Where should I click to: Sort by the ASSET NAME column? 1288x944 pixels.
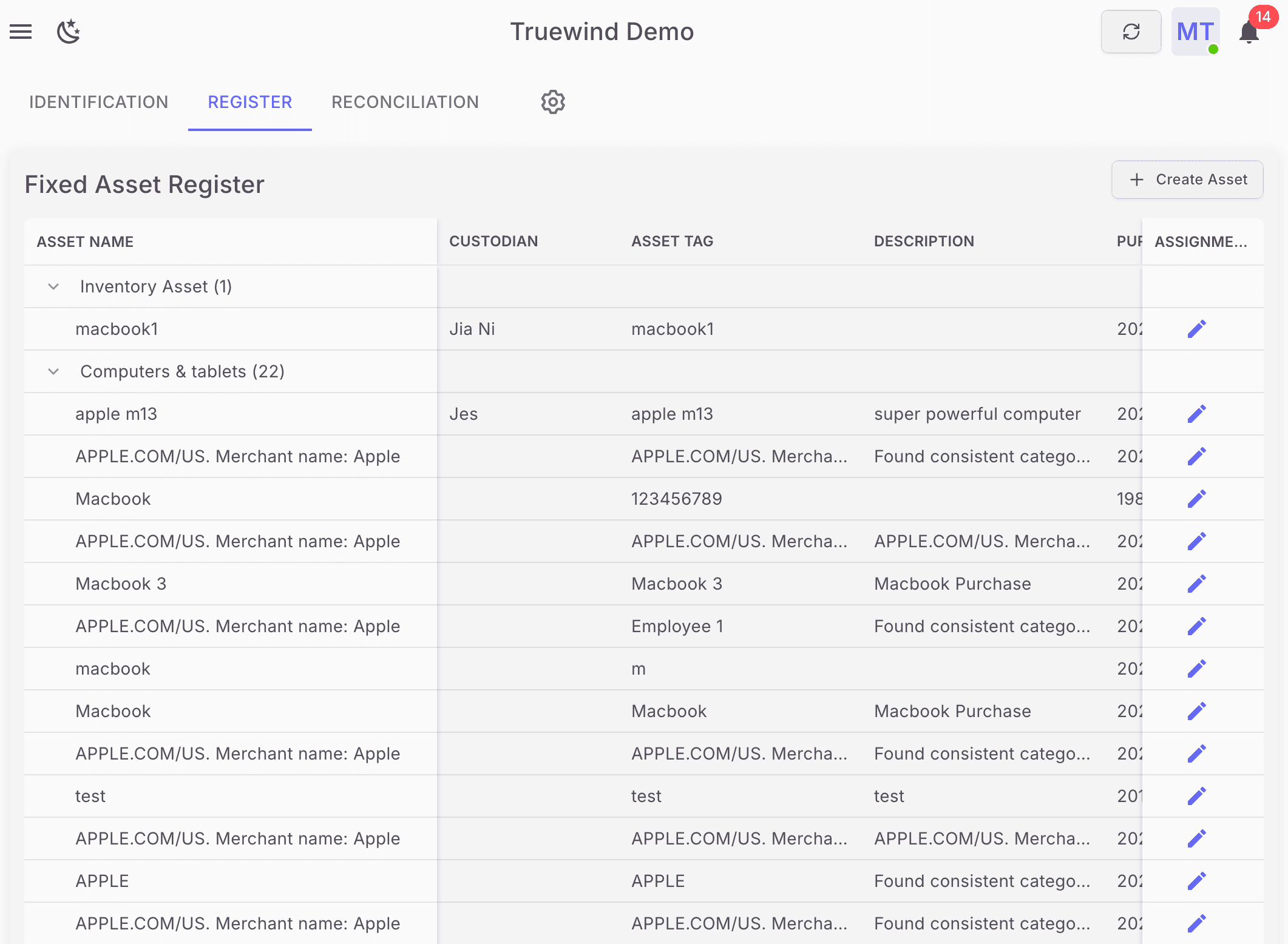84,241
